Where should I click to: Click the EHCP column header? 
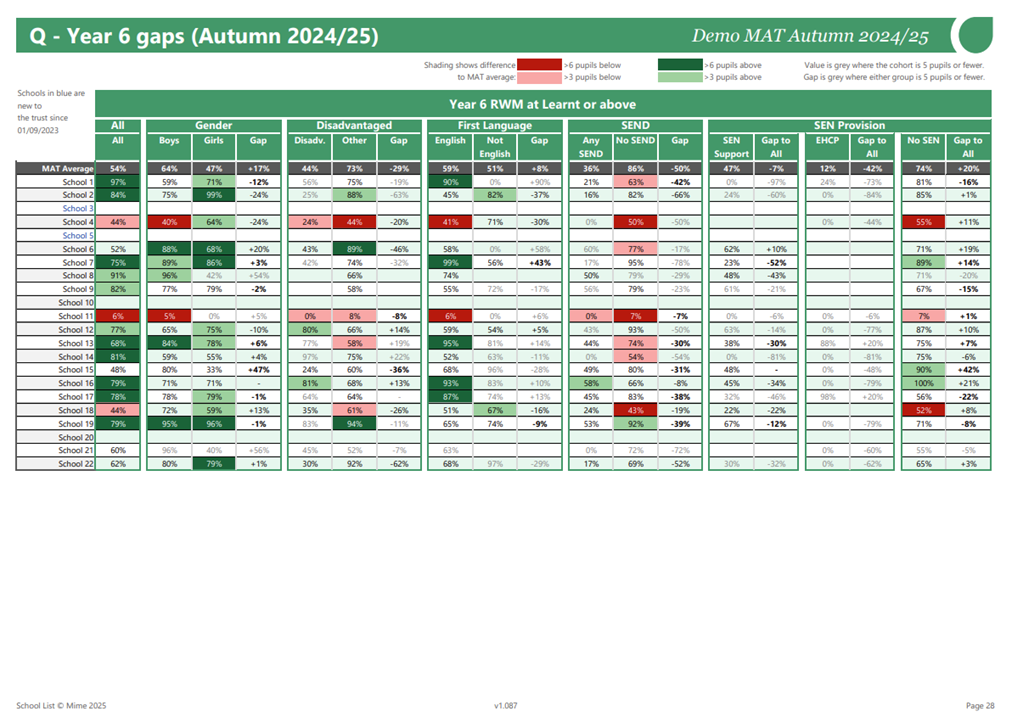pyautogui.click(x=827, y=140)
